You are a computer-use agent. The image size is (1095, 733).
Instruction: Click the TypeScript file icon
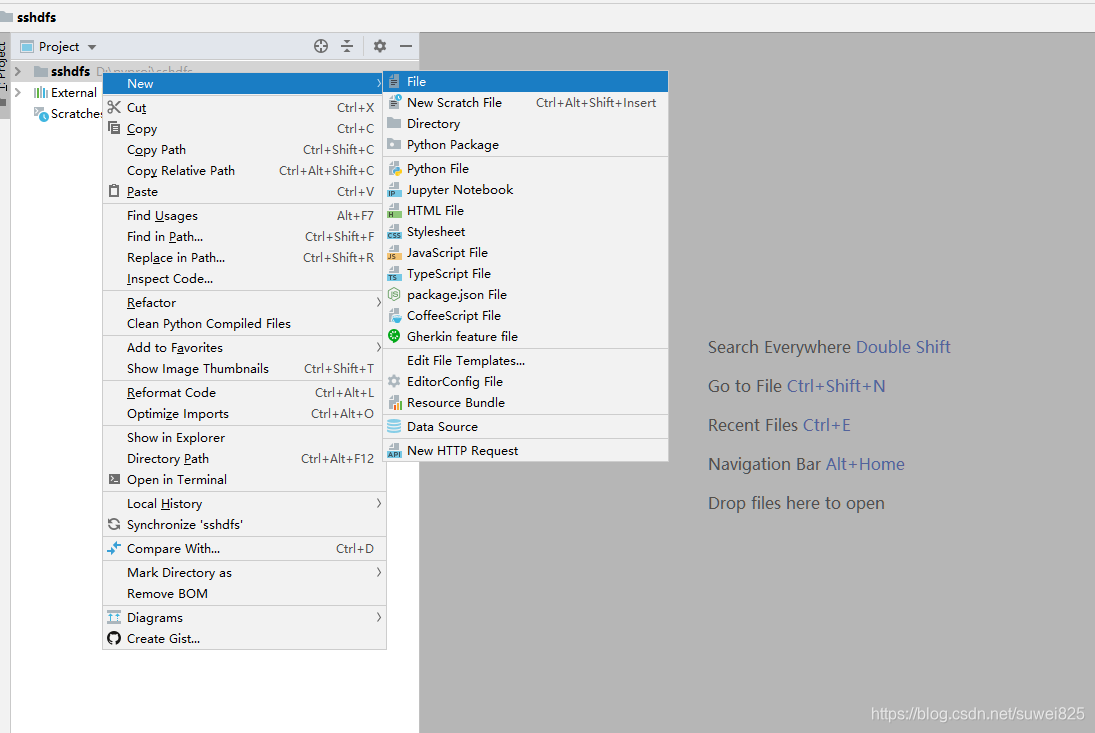tap(395, 273)
